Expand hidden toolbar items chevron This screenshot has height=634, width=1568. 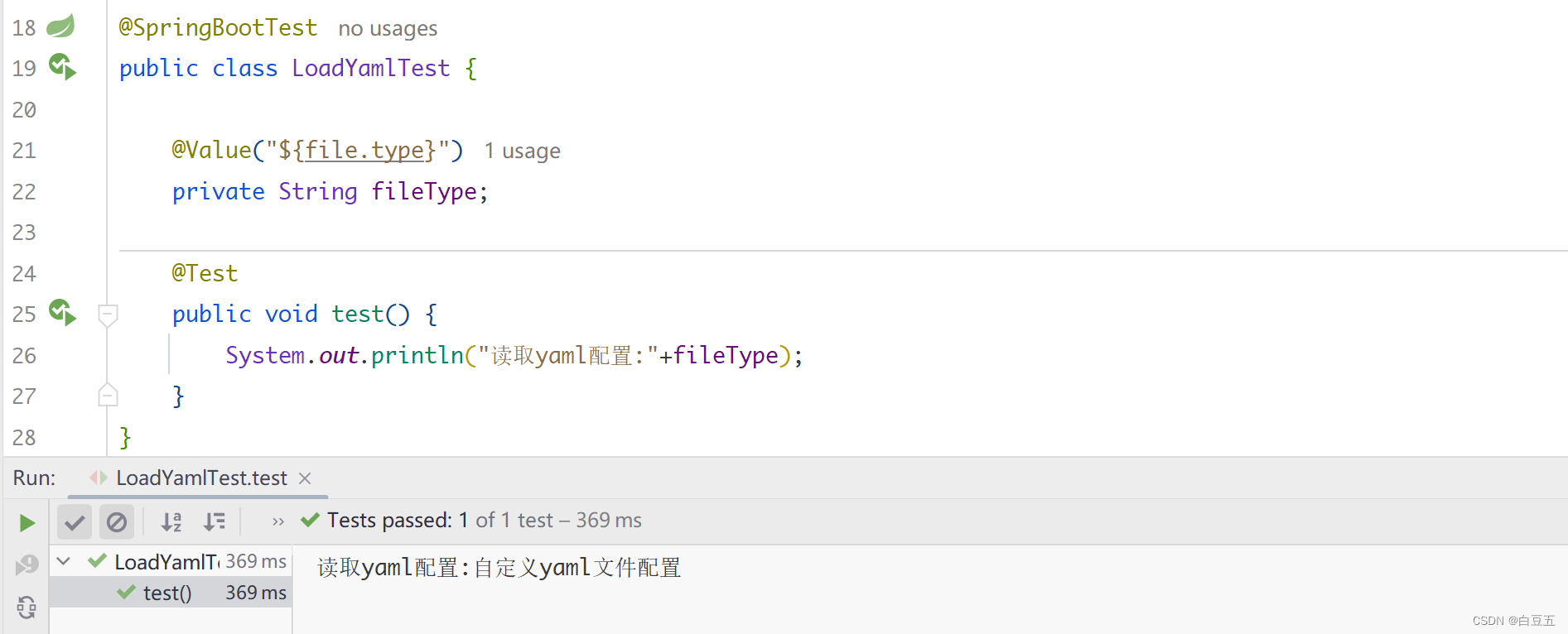pyautogui.click(x=278, y=521)
